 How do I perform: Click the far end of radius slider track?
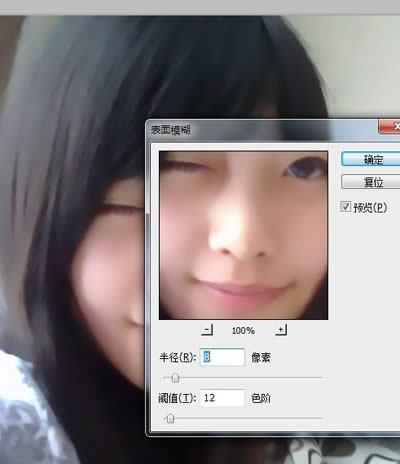(320, 378)
